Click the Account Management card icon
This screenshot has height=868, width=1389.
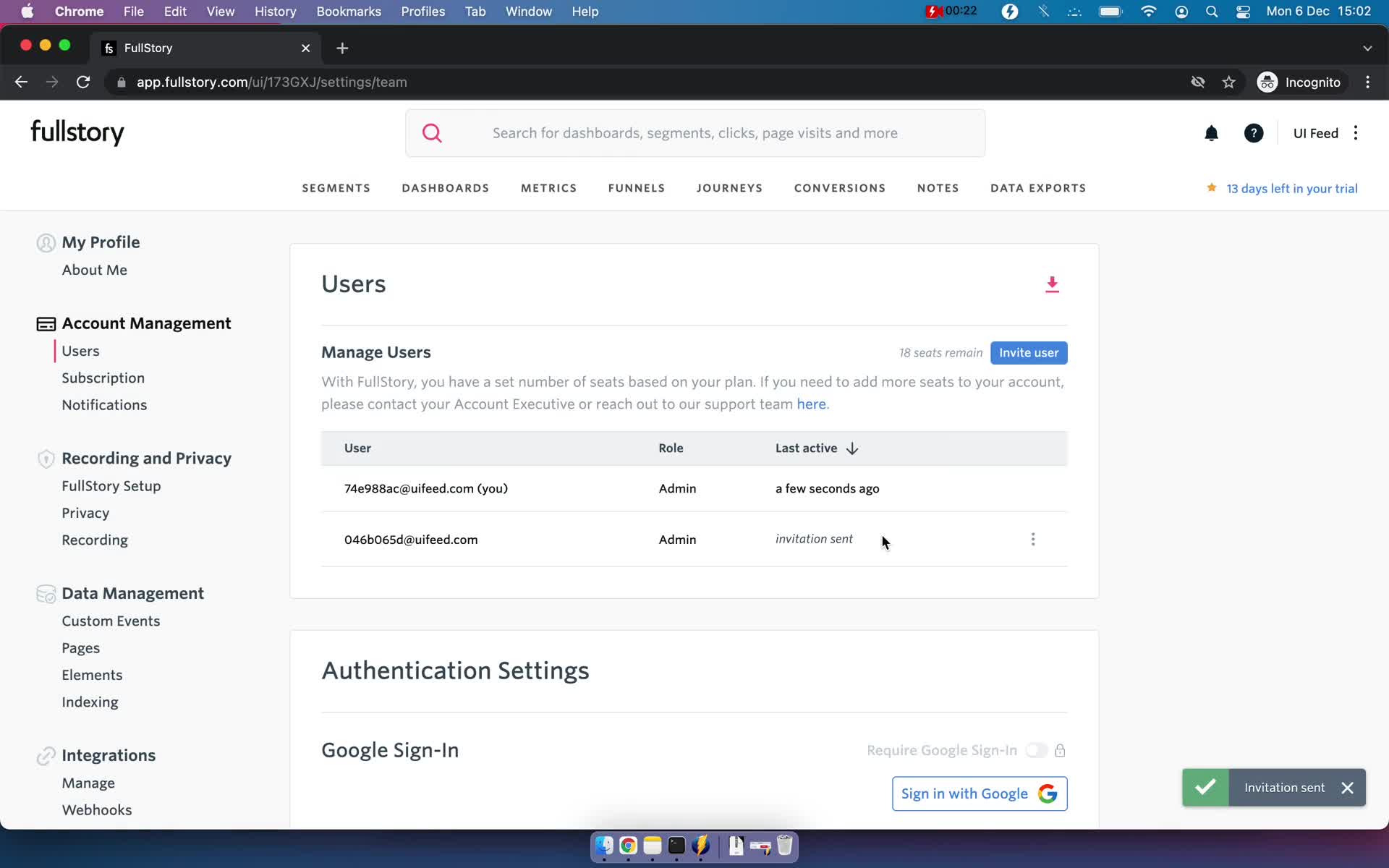click(46, 324)
